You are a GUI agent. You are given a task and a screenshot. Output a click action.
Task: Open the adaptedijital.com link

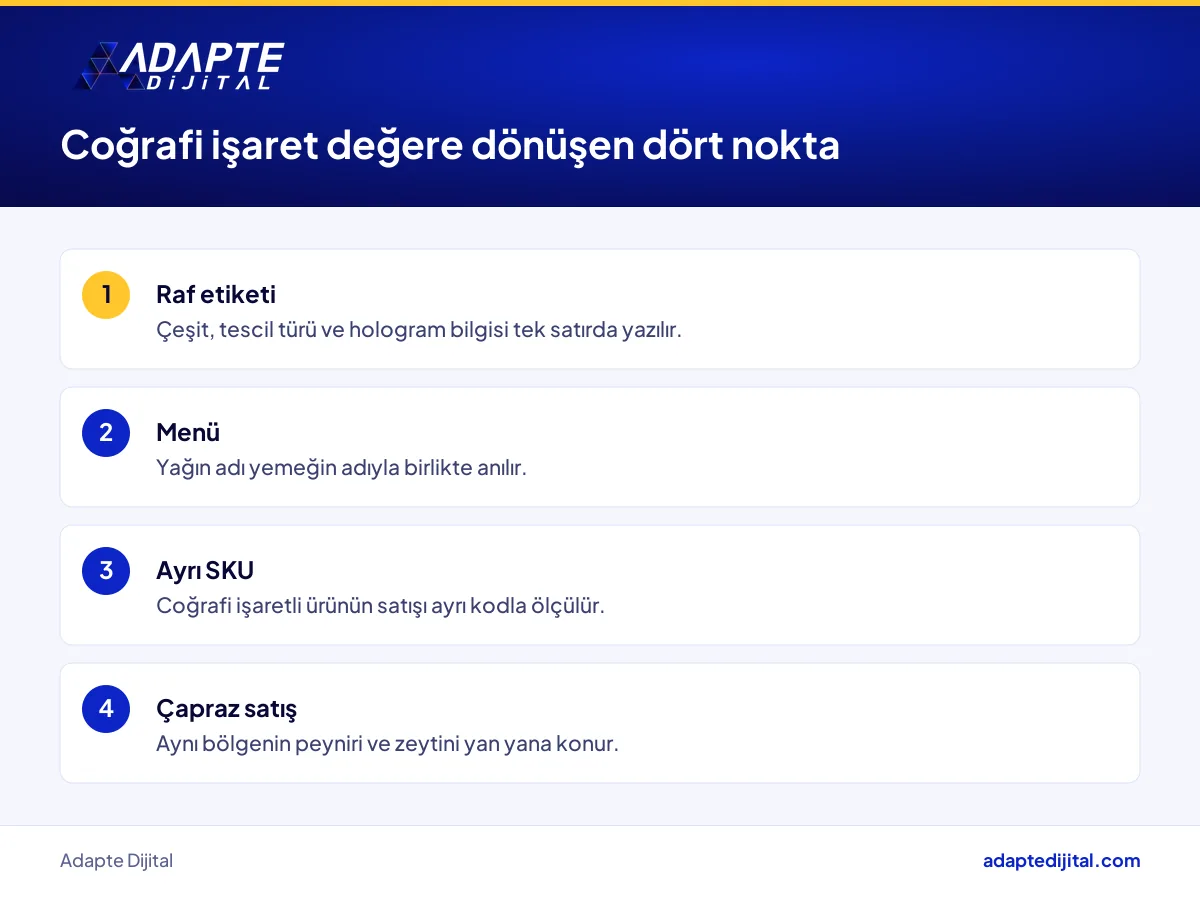point(1061,861)
